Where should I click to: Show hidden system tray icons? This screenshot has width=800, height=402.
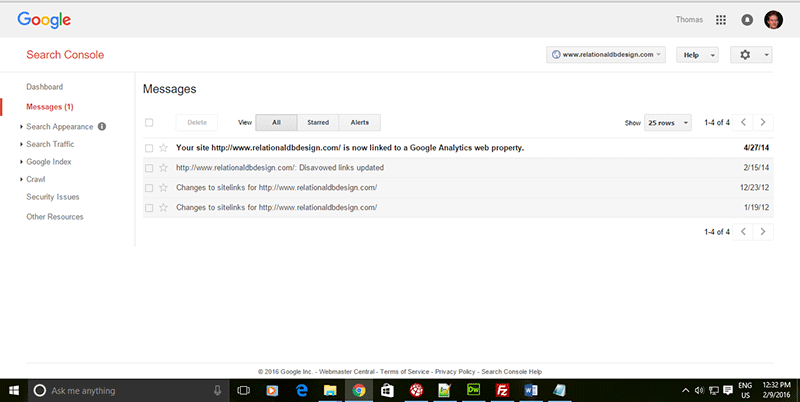[x=685, y=391]
